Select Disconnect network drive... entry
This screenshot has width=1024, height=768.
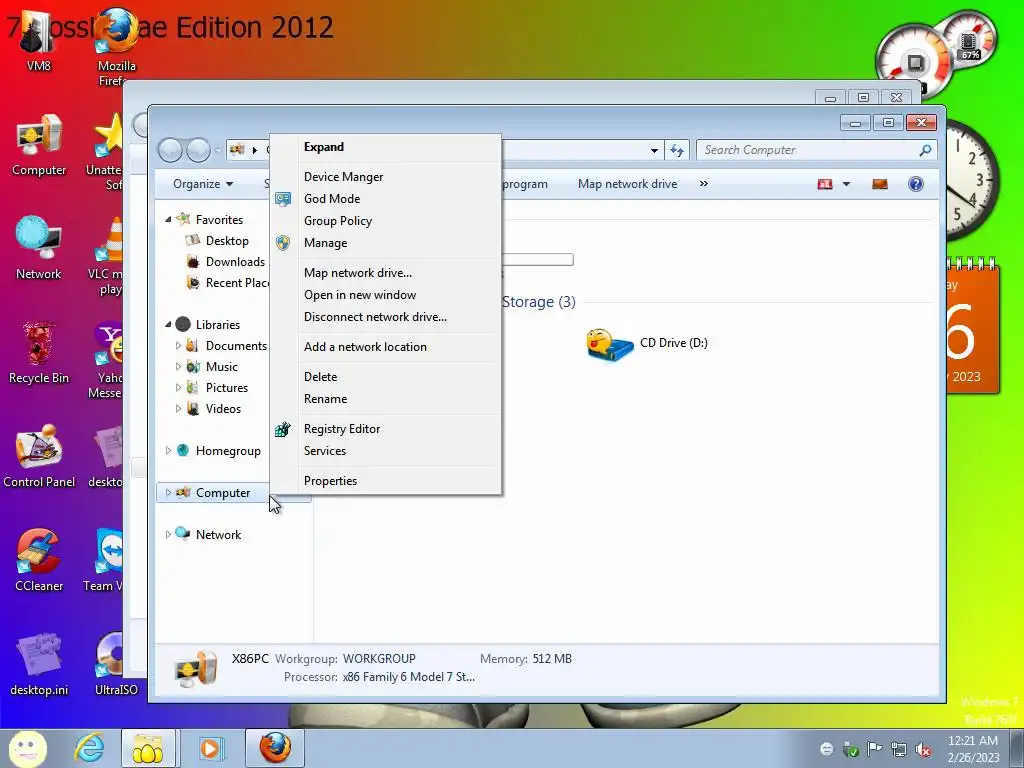385,317
